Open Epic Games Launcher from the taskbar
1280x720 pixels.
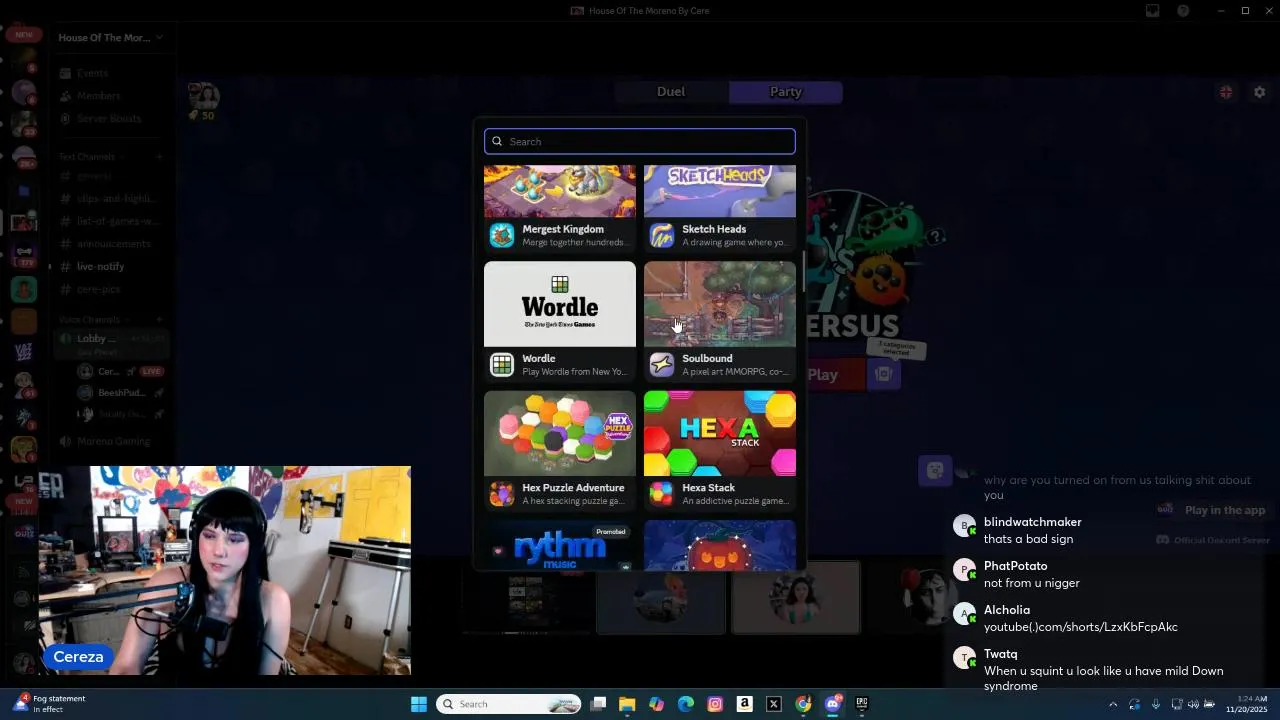click(x=861, y=704)
